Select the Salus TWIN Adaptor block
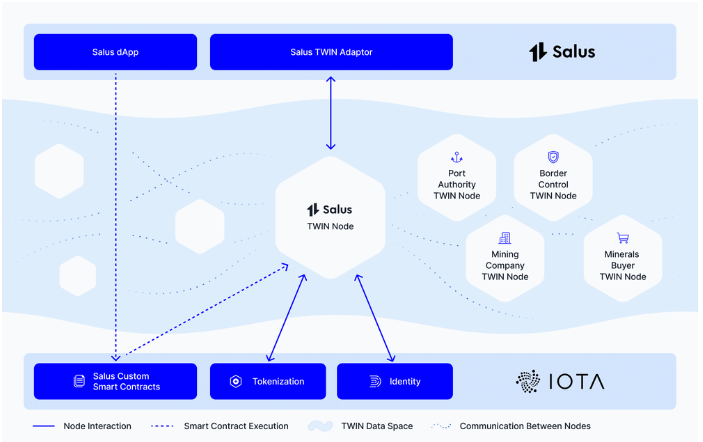 331,52
